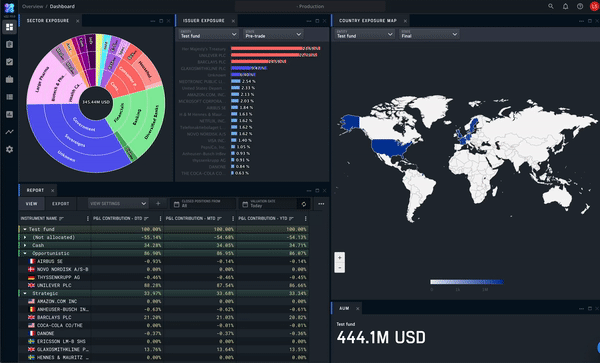Open the settings gear in the sidebar
The width and height of the screenshot is (600, 363).
(9, 150)
